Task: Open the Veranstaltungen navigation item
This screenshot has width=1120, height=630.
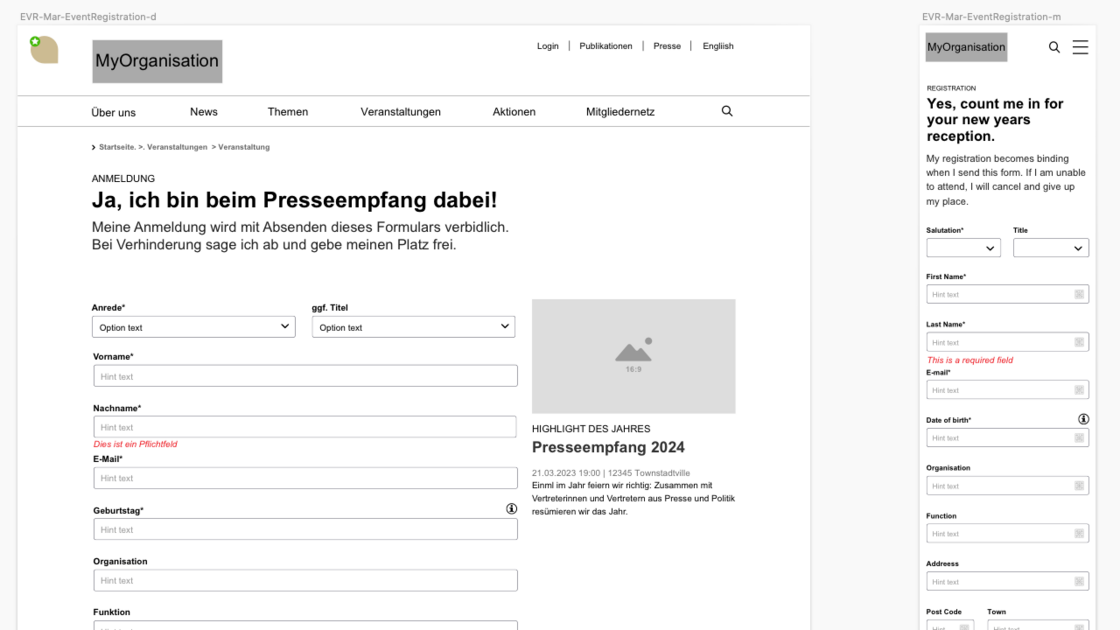Action: coord(401,111)
